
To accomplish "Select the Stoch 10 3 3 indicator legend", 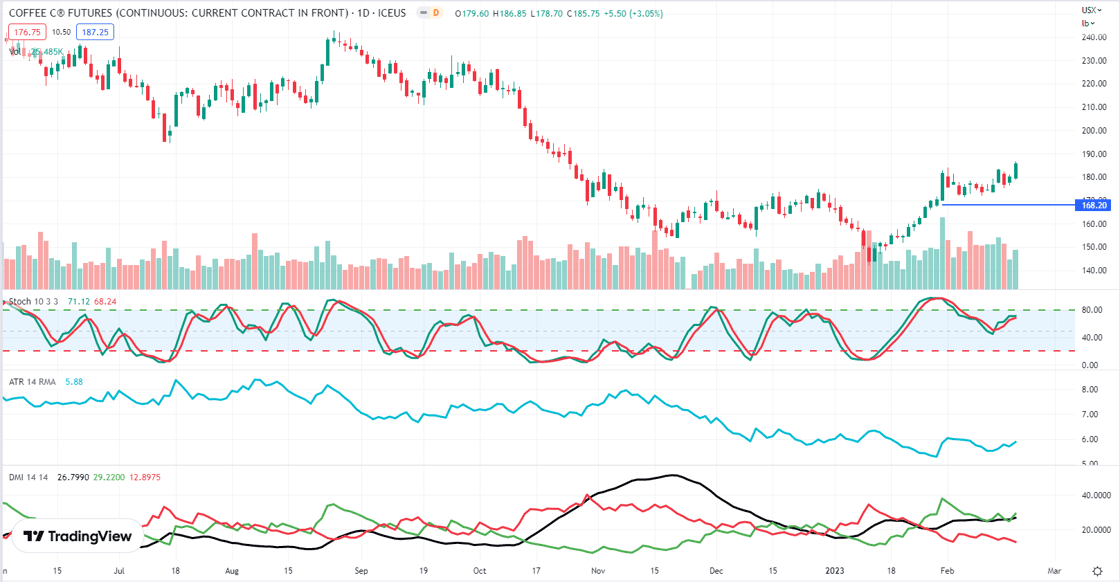I will click(x=34, y=301).
